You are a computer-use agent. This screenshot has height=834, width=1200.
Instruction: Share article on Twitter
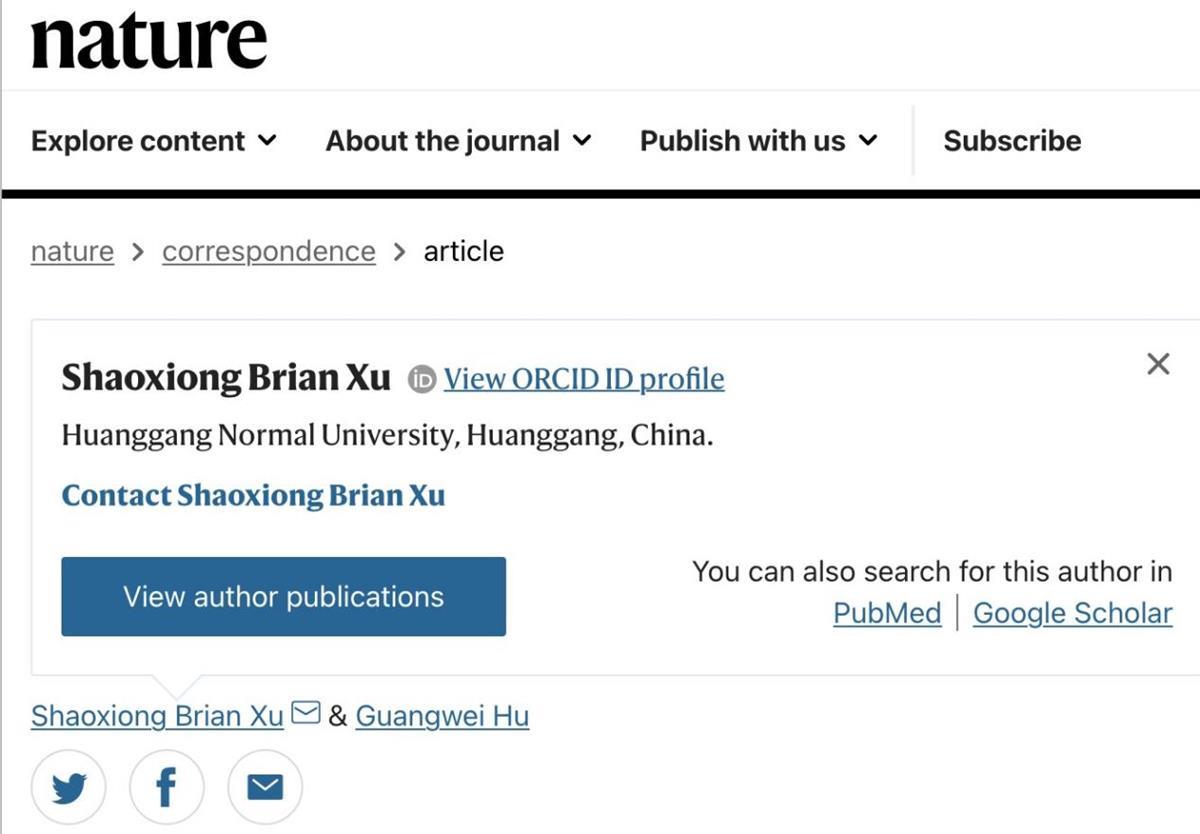pos(69,789)
